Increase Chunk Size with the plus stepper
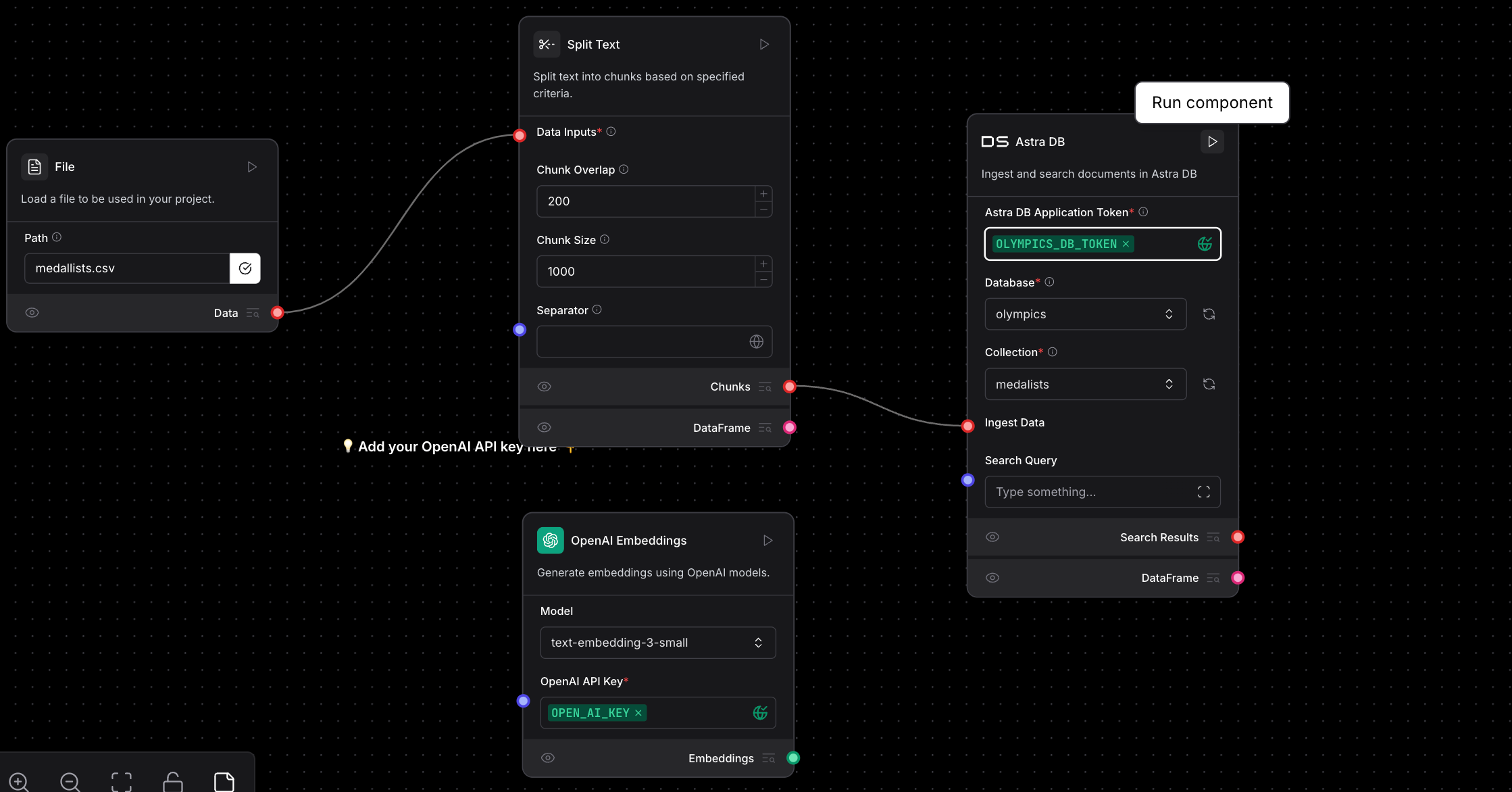The width and height of the screenshot is (1512, 792). pyautogui.click(x=763, y=264)
